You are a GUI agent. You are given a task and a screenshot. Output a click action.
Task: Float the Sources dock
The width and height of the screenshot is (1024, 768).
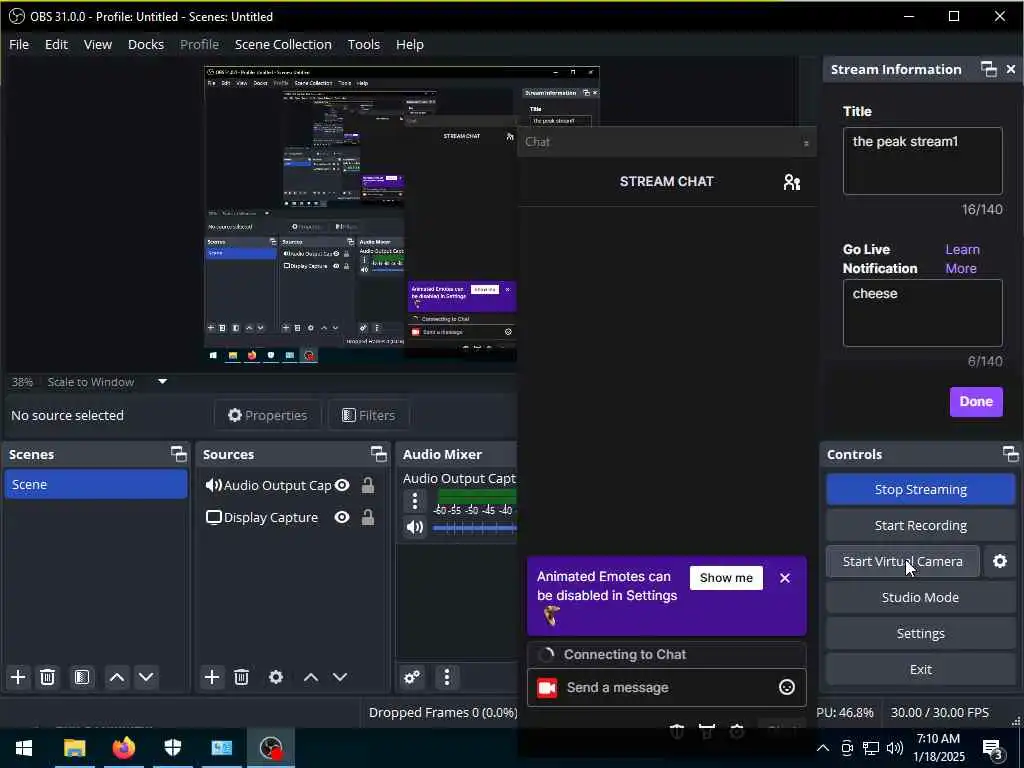coord(379,454)
